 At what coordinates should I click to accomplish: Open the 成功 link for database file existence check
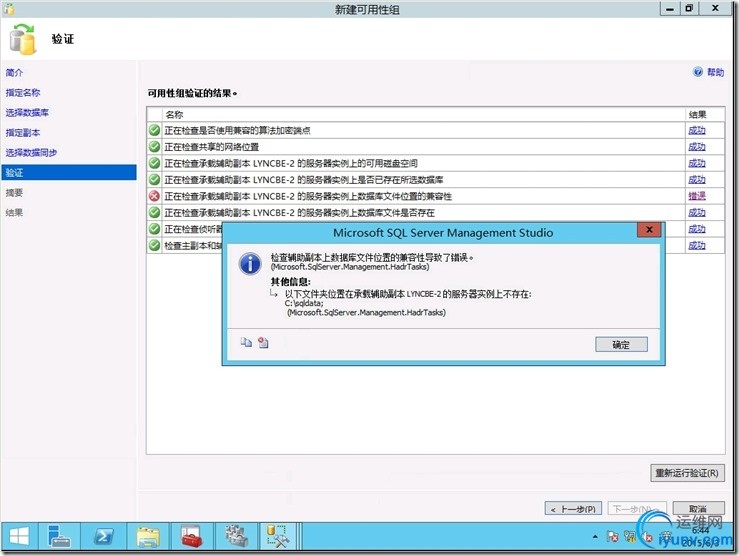pos(697,213)
